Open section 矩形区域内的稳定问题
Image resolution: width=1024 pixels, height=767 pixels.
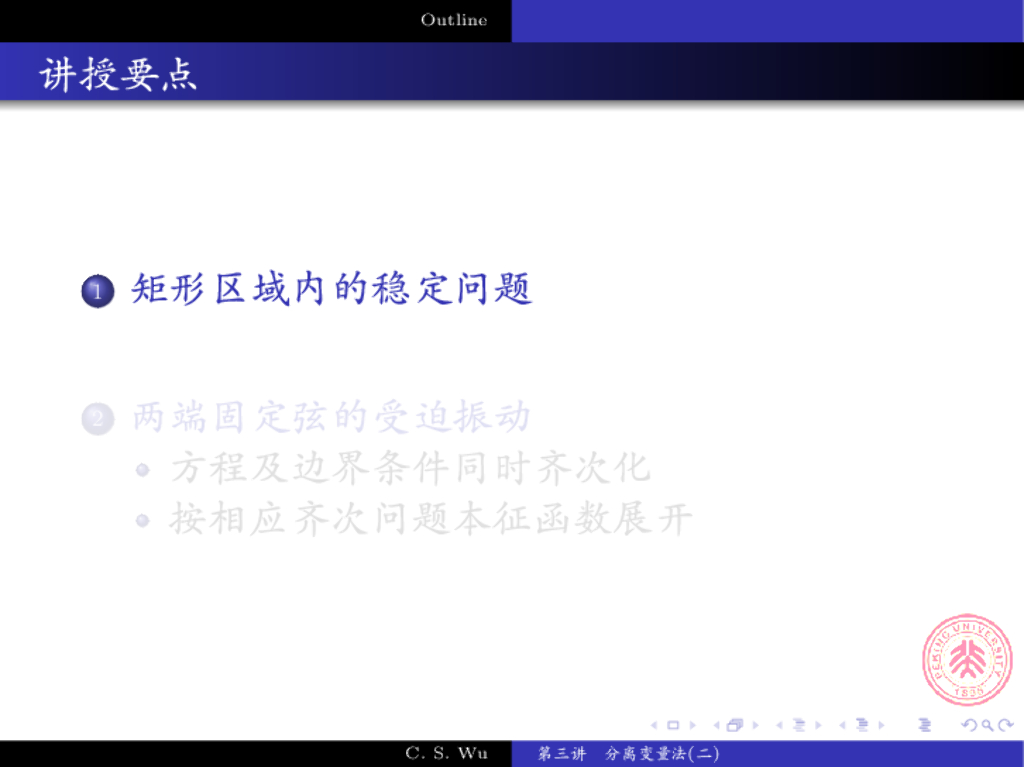[x=332, y=289]
